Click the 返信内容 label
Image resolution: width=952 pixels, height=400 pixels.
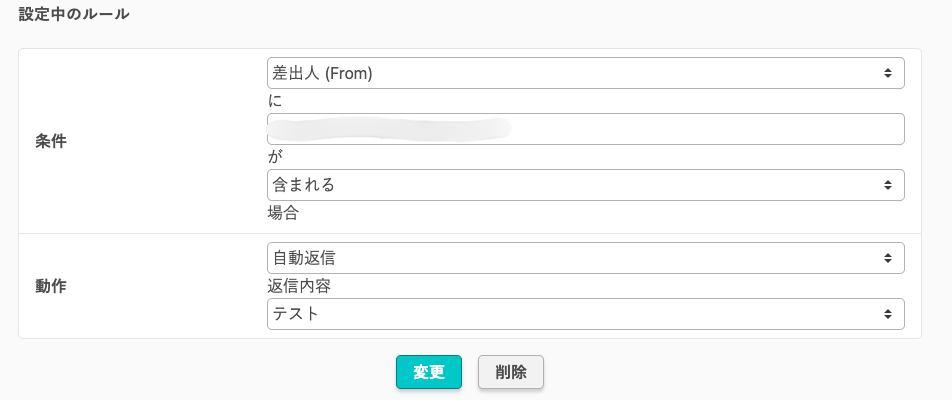pyautogui.click(x=299, y=286)
